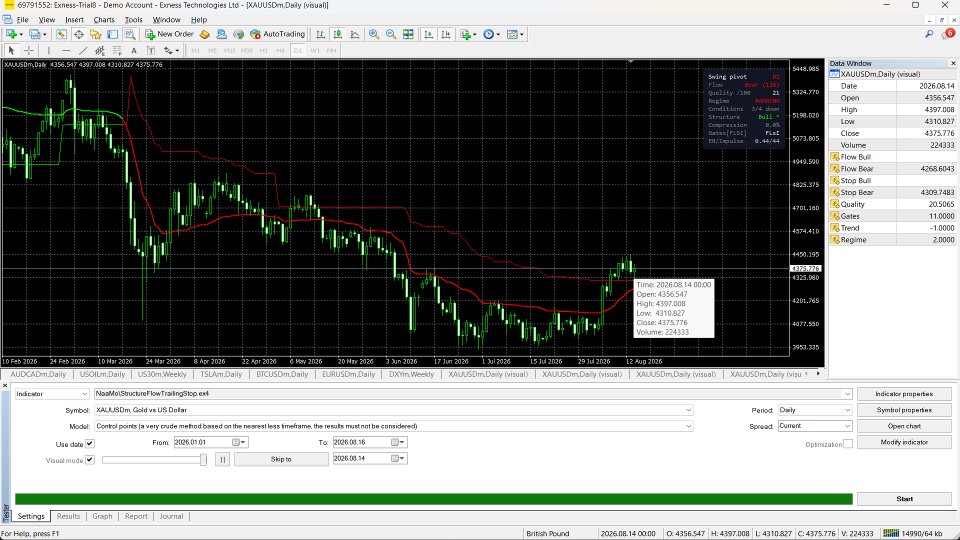Image resolution: width=960 pixels, height=540 pixels.
Task: Toggle the Terminal panel icon
Action: [x=113, y=34]
